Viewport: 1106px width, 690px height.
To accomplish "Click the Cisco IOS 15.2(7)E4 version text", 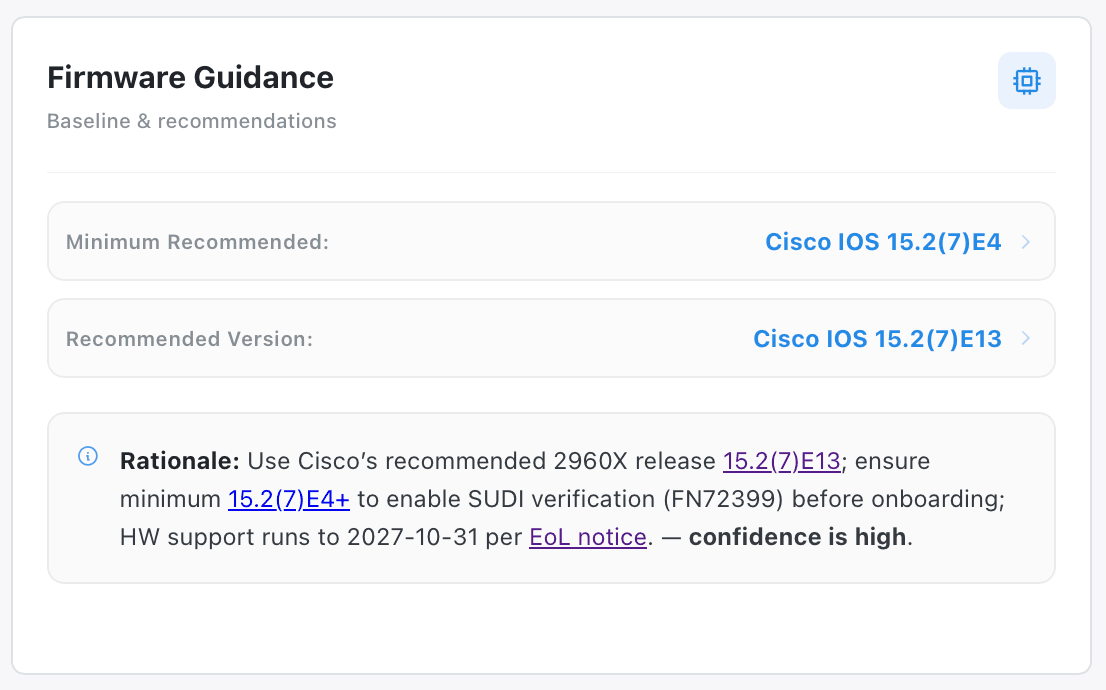I will coord(882,241).
